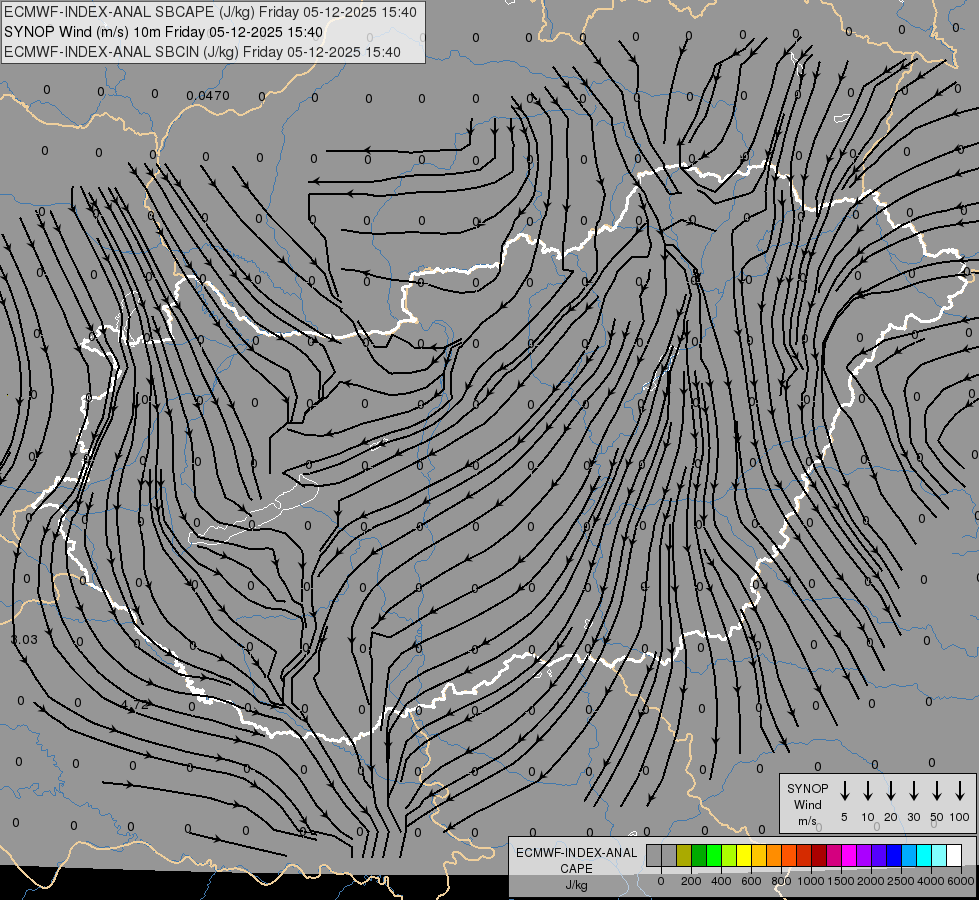Viewport: 979px width, 900px height.
Task: Click the 'ECMWF-INDEX-ANAL SBCAPE (J/kg)' title line
Action: pos(210,12)
